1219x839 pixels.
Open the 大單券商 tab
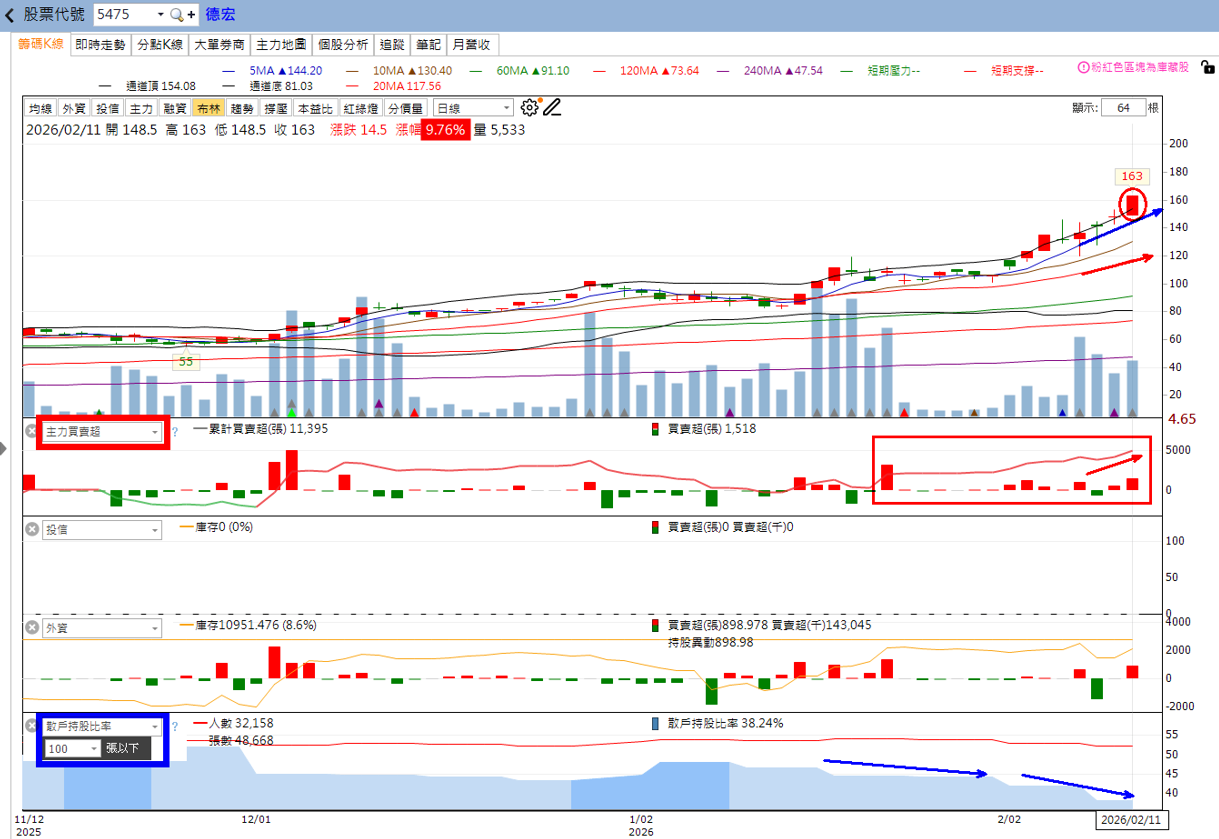pos(220,45)
